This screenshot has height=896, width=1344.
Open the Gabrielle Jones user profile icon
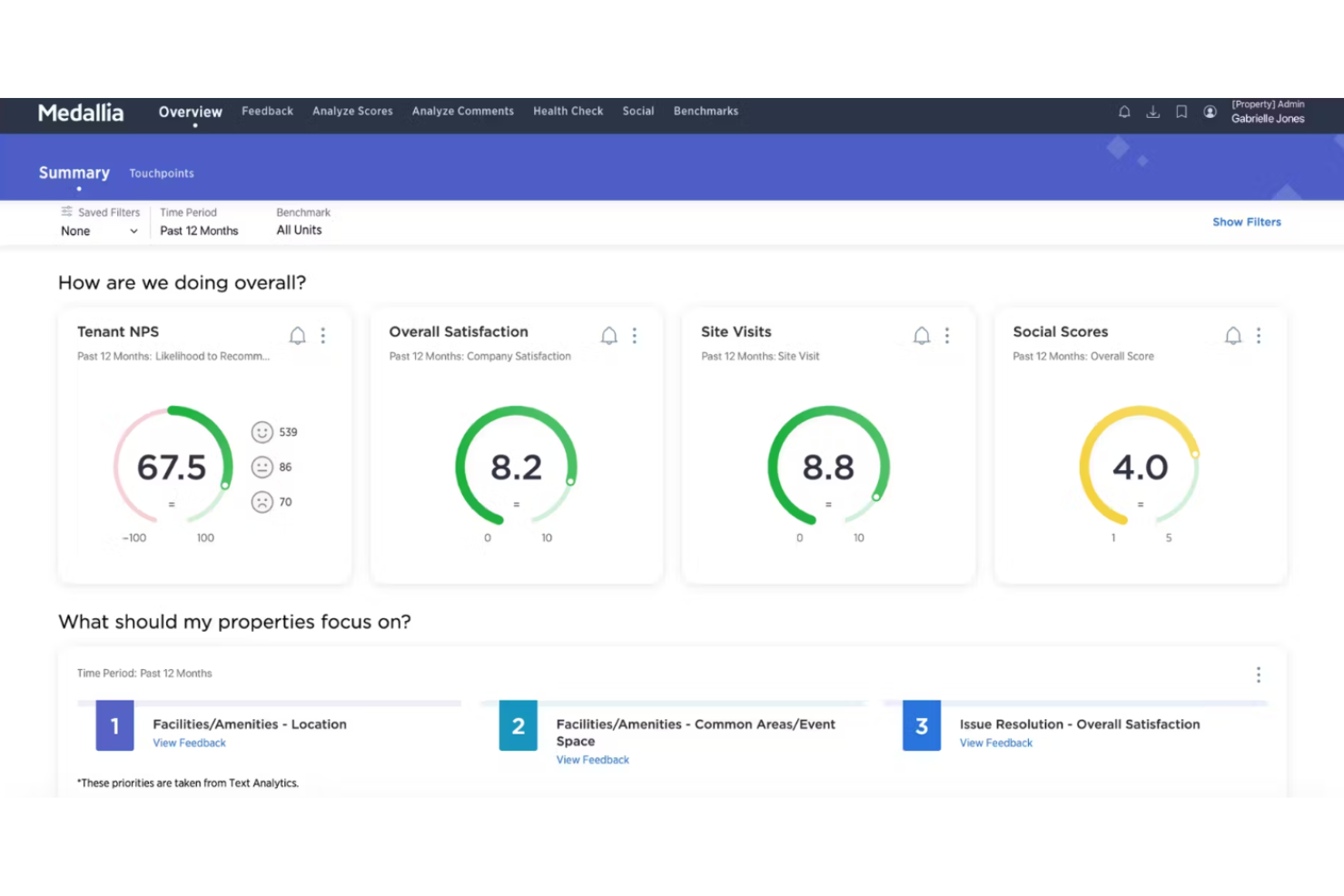[1210, 112]
